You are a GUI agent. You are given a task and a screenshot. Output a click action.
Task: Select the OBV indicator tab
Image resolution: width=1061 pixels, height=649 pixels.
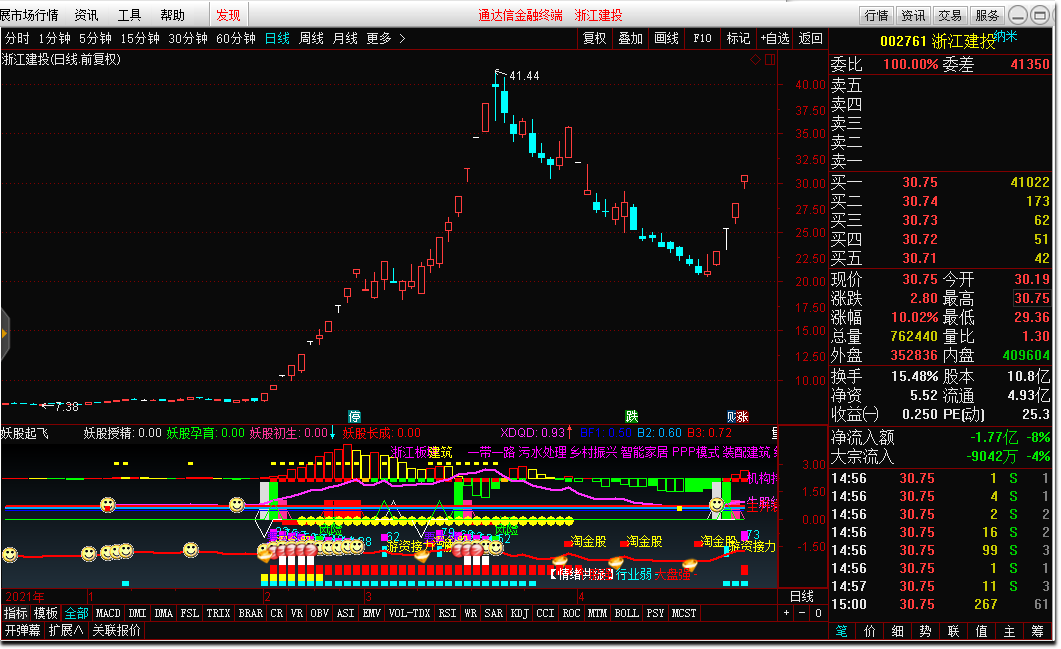point(319,613)
